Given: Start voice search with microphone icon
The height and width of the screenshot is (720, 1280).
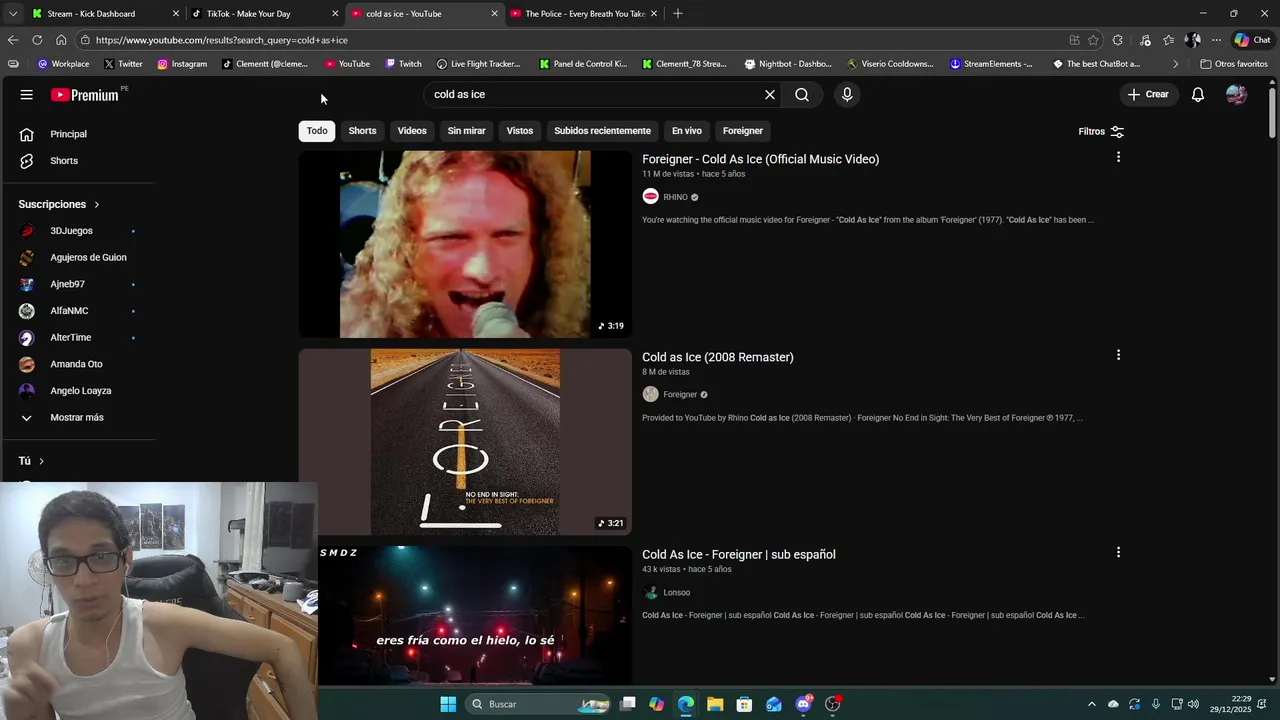Looking at the screenshot, I should (847, 95).
